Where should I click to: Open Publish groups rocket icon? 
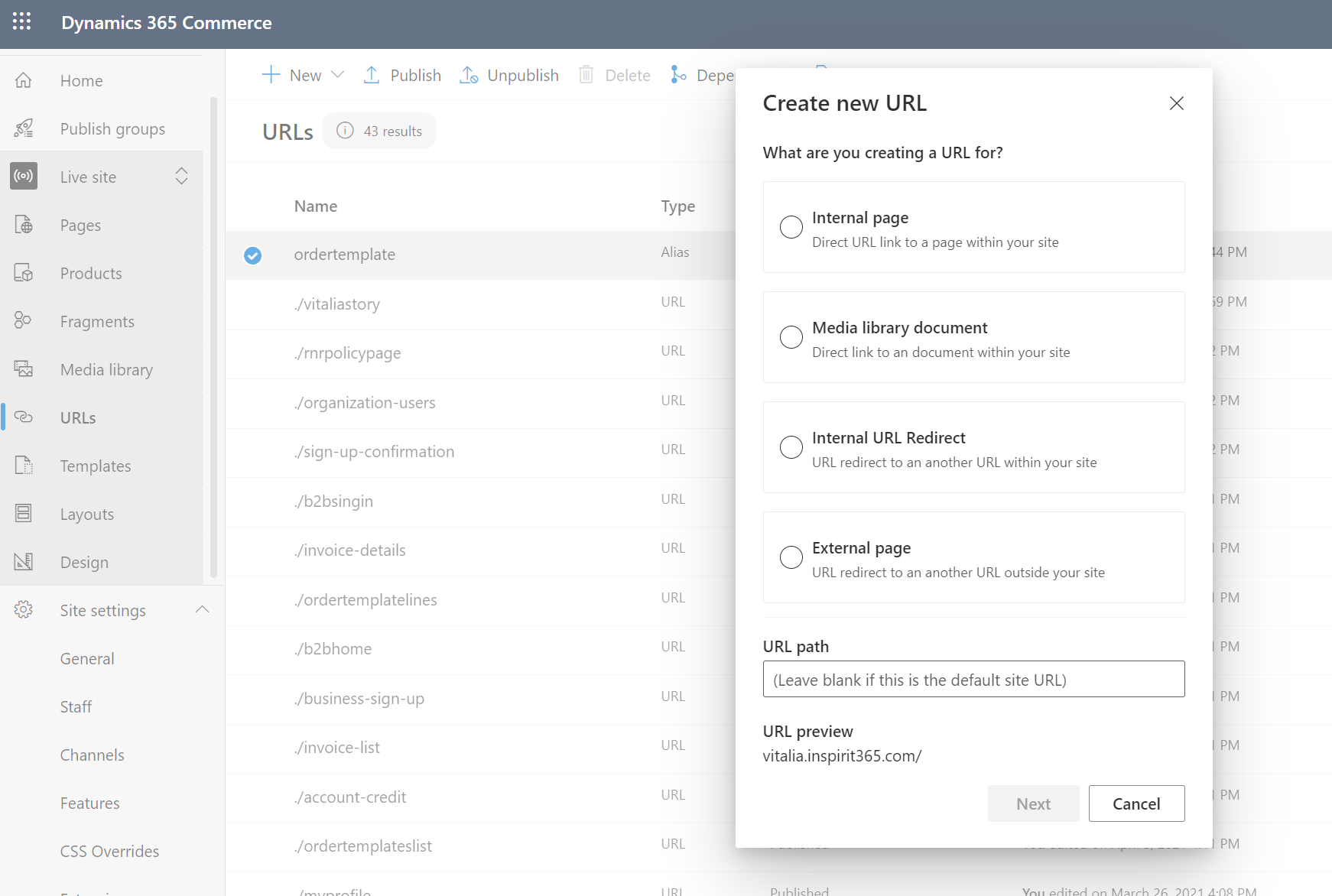coord(24,128)
